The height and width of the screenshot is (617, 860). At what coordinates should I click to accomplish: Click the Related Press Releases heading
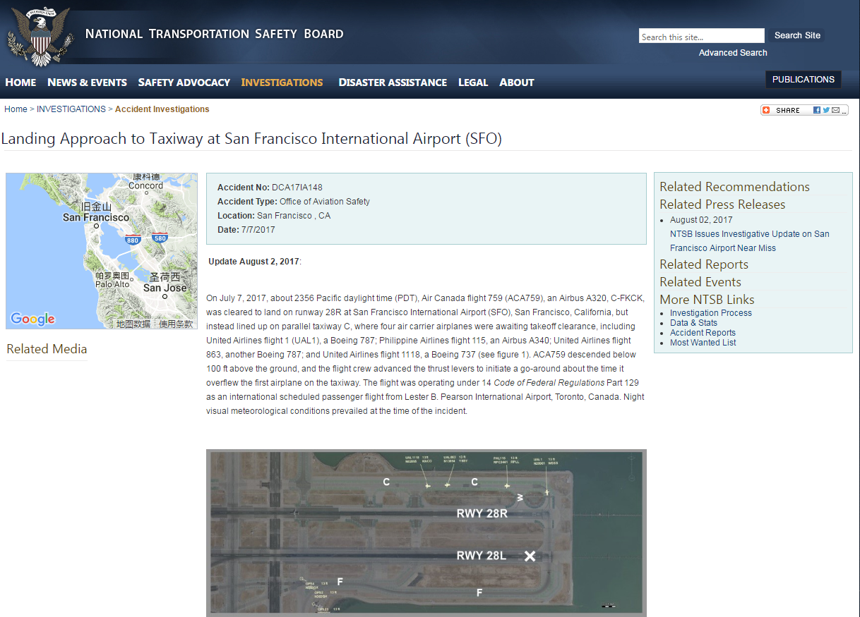click(722, 204)
